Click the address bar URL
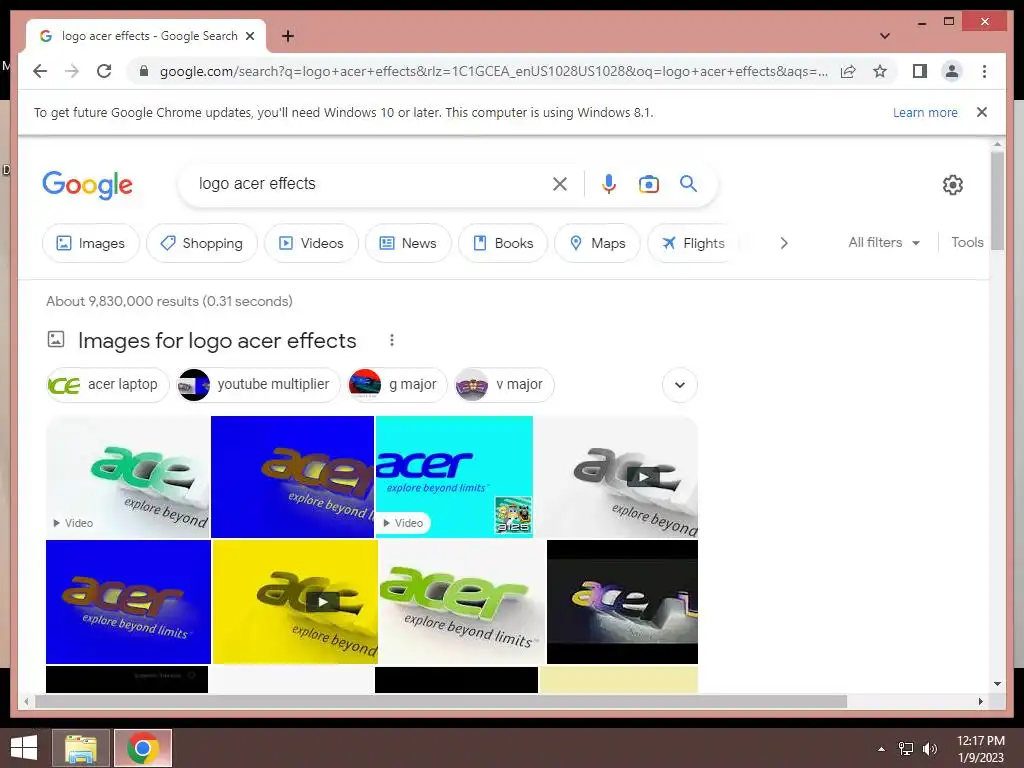The width and height of the screenshot is (1024, 768). click(x=494, y=71)
